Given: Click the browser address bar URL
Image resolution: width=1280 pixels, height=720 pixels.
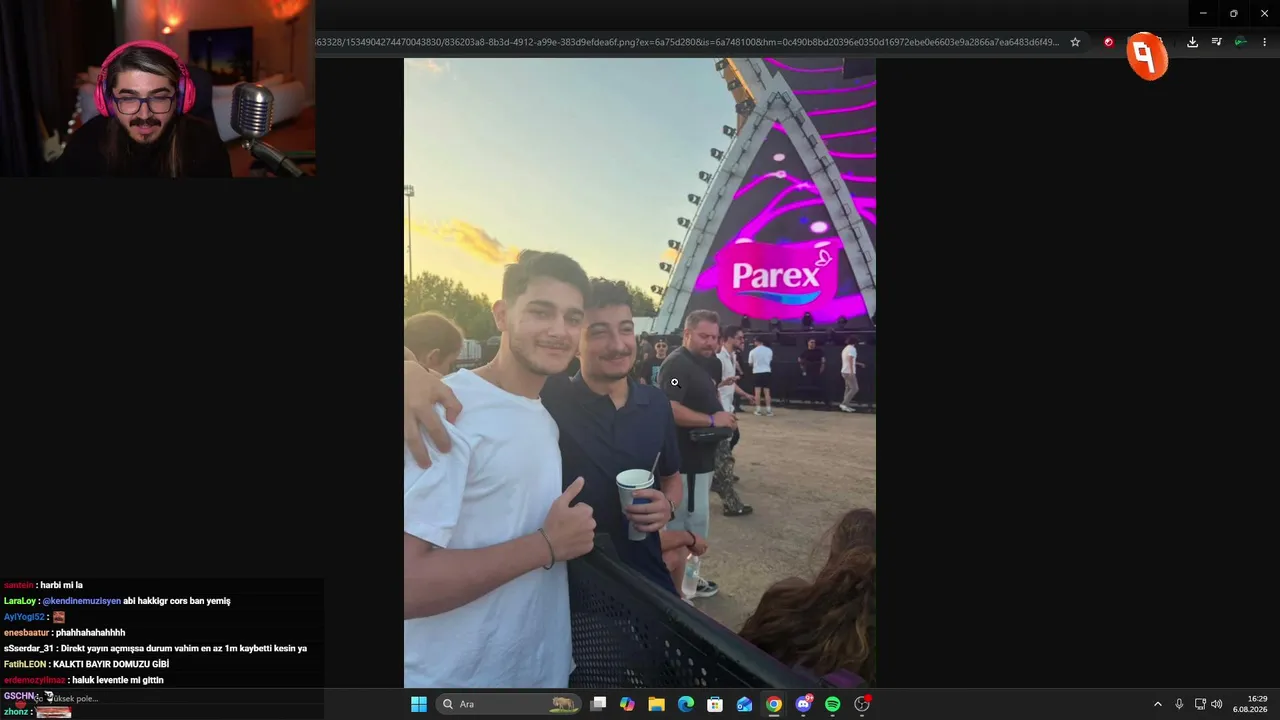Looking at the screenshot, I should coord(687,42).
